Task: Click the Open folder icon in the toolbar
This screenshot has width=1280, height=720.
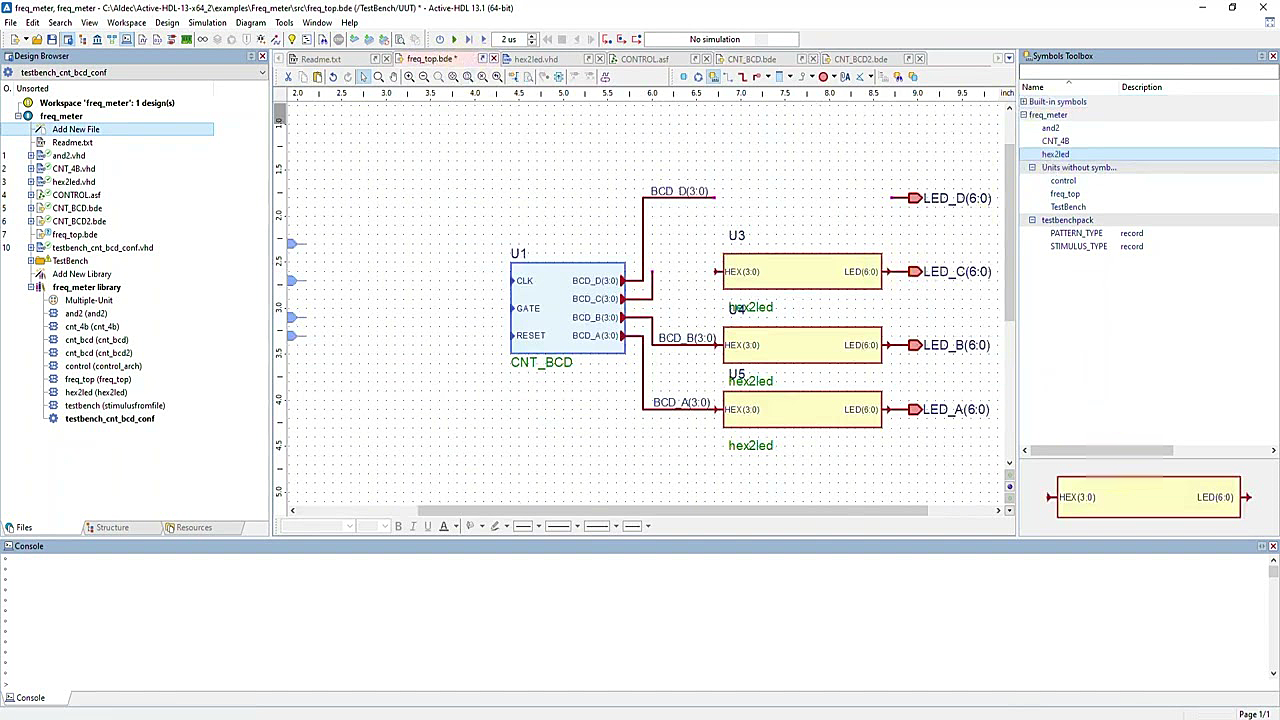Action: tap(37, 40)
